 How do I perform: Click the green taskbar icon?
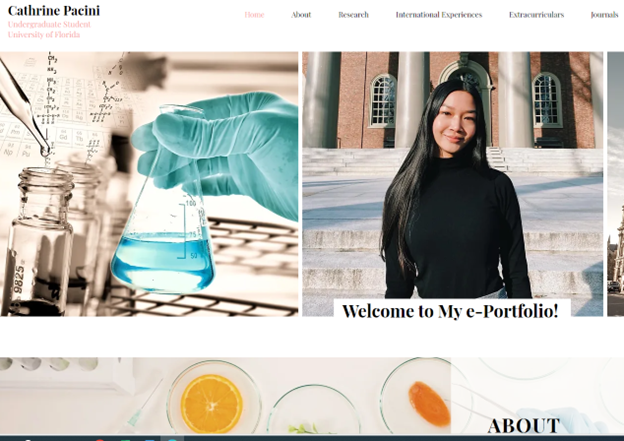(x=126, y=439)
